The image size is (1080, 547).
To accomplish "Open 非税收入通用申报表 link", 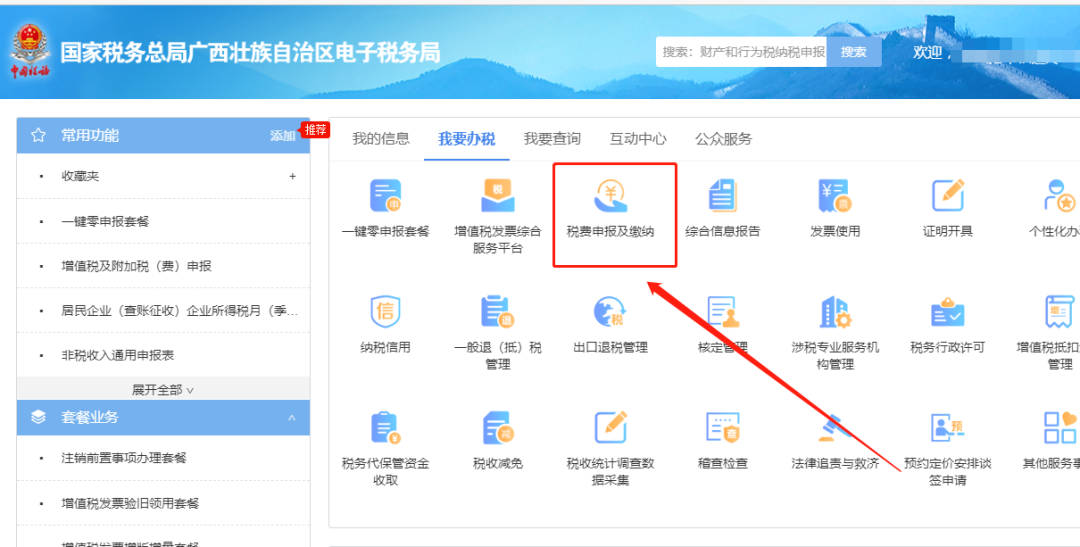I will coord(118,355).
